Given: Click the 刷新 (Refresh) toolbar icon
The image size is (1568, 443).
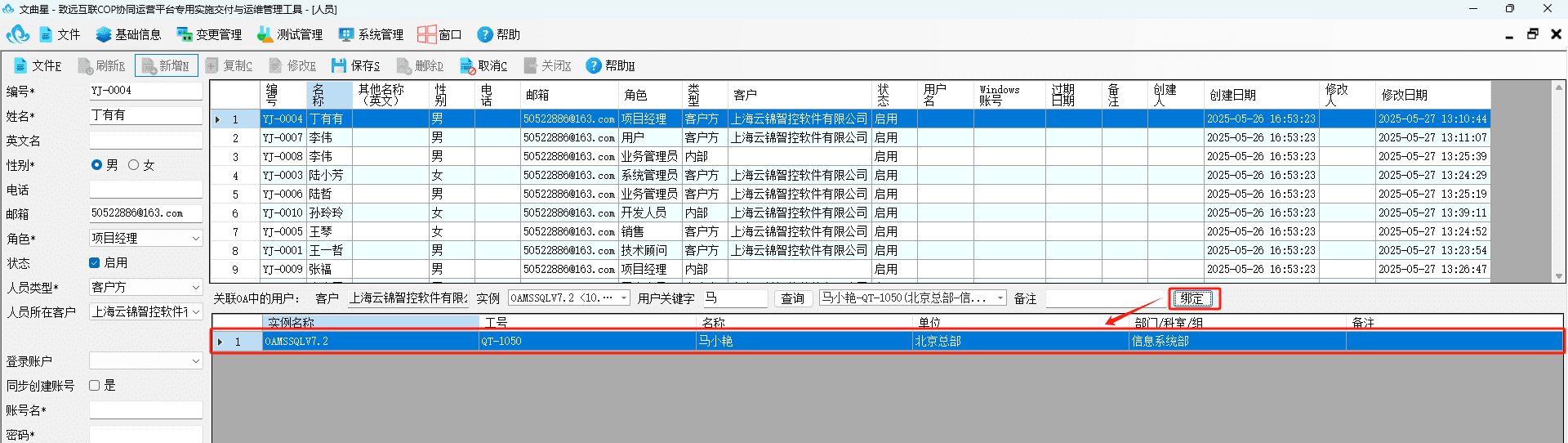Looking at the screenshot, I should (x=85, y=65).
